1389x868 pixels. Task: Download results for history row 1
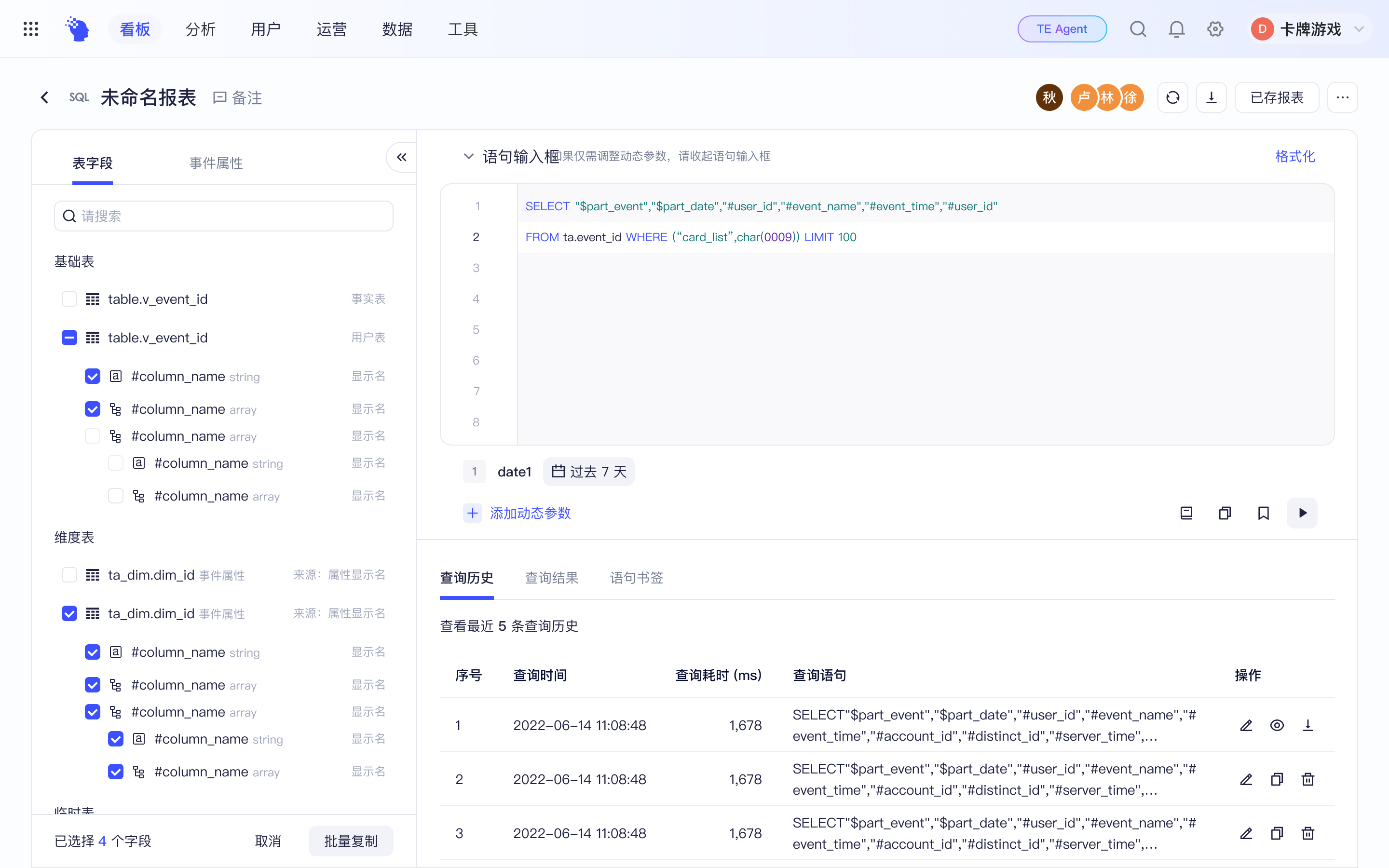coord(1307,726)
